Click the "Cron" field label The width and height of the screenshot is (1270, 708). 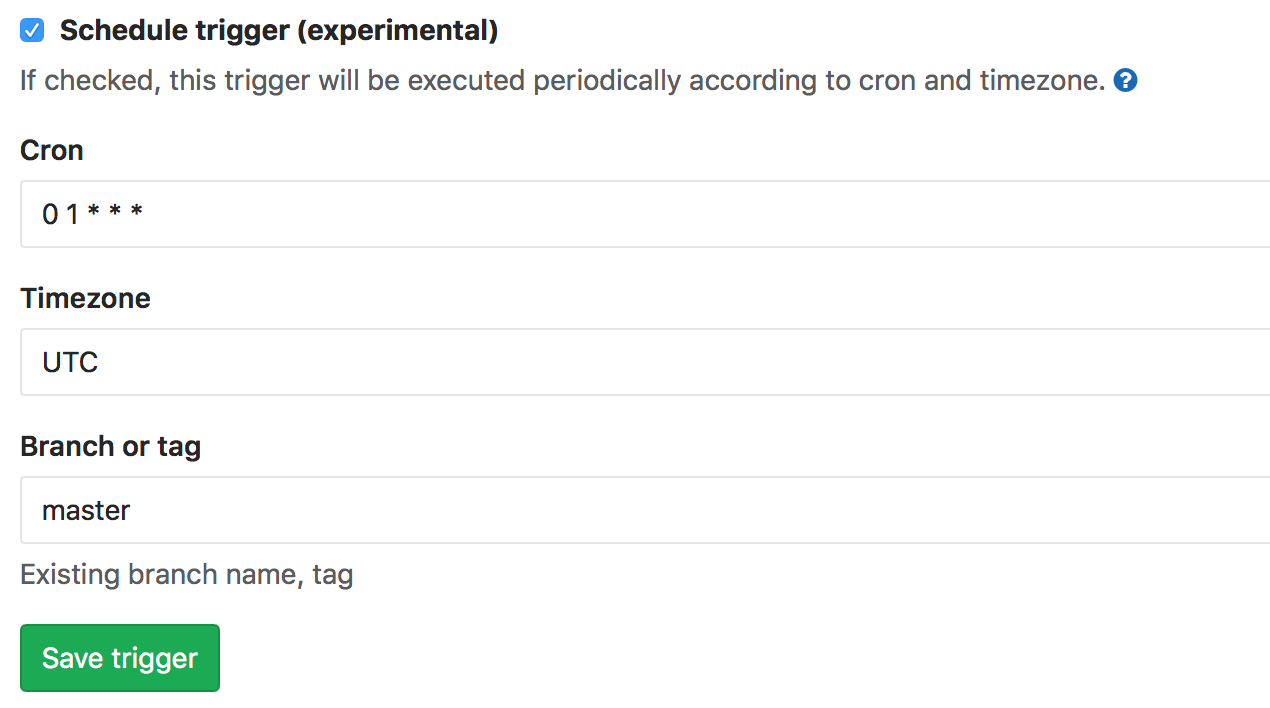pos(52,151)
